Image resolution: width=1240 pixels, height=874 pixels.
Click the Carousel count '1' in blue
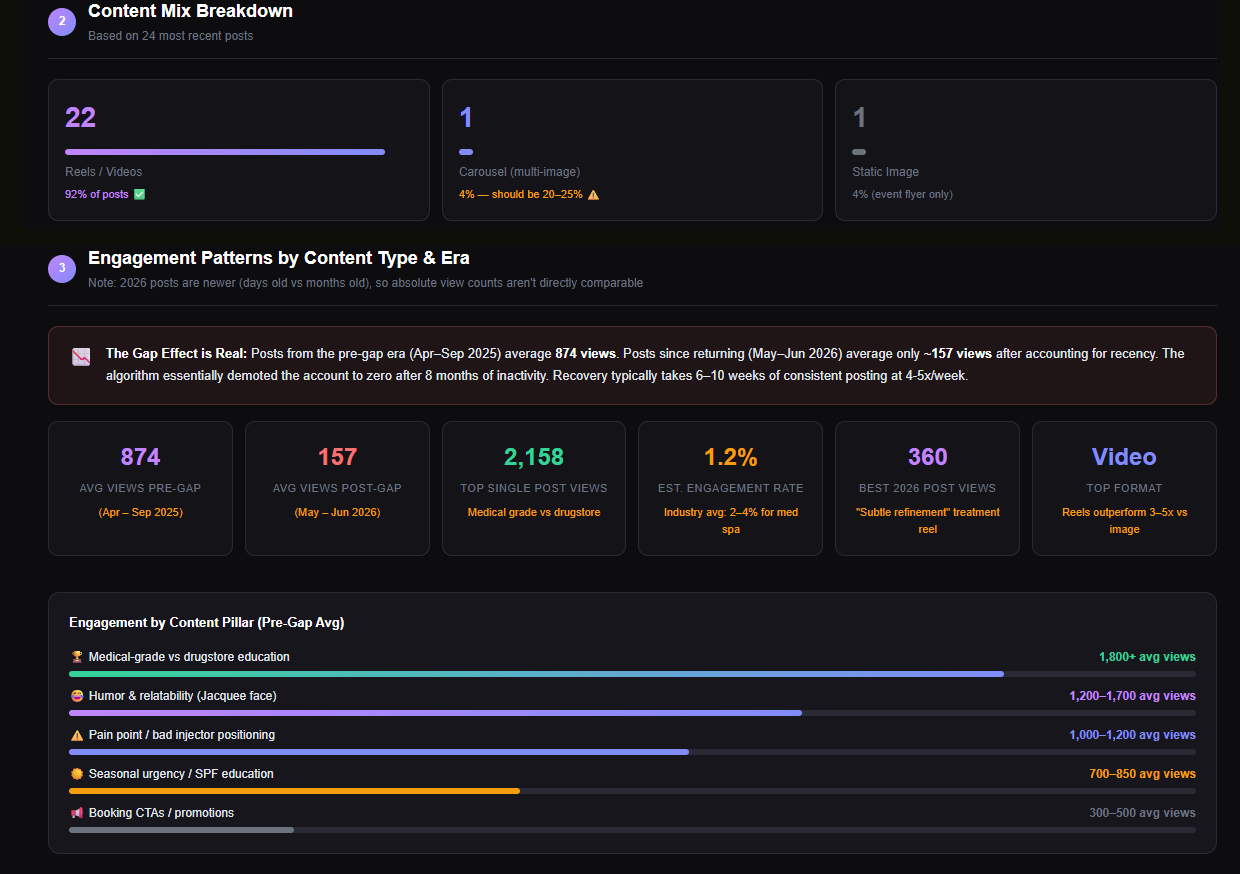(x=466, y=118)
